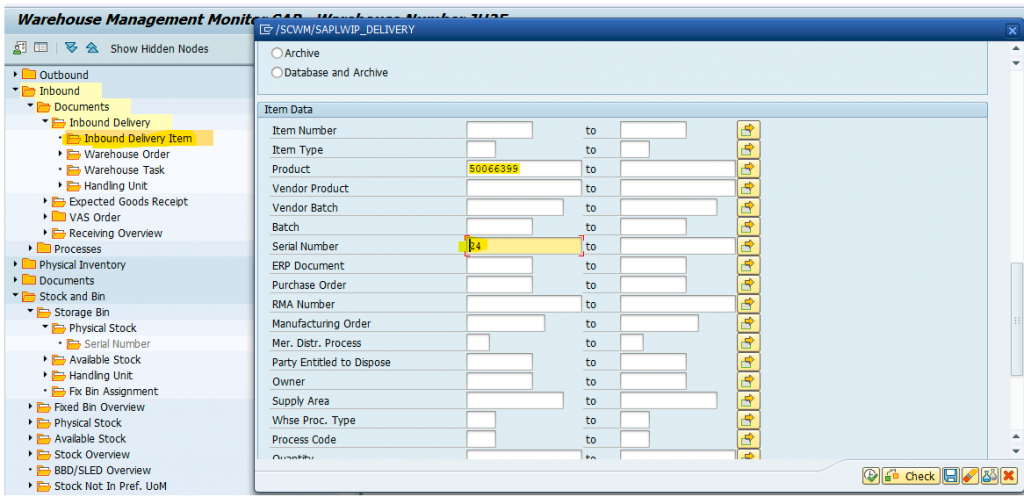Open multiple selection for Item Type
This screenshot has height=497, width=1024.
[x=748, y=150]
